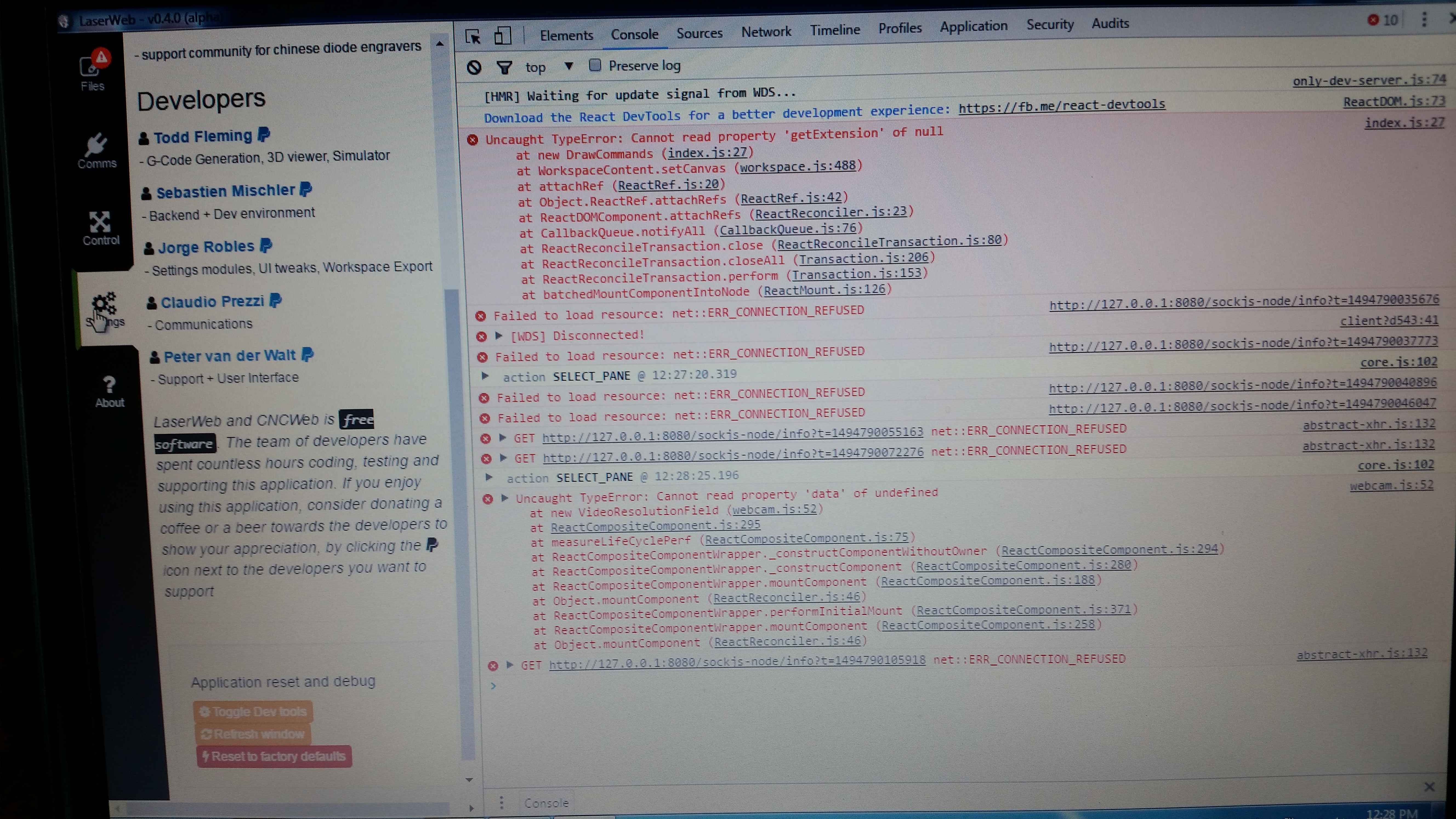
Task: Expand GET request t=1494790105918 entry
Action: tap(509, 665)
